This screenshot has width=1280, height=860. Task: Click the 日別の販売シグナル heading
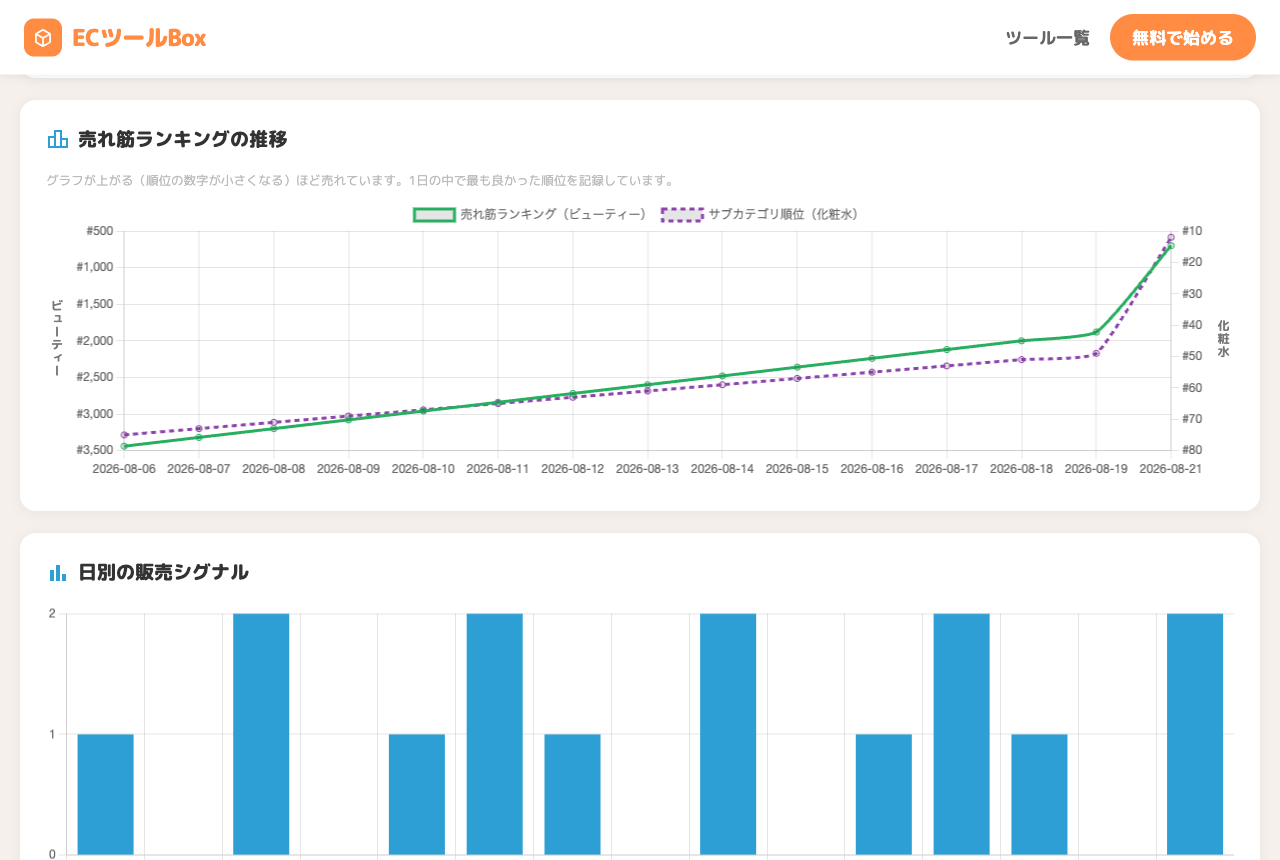(x=164, y=573)
